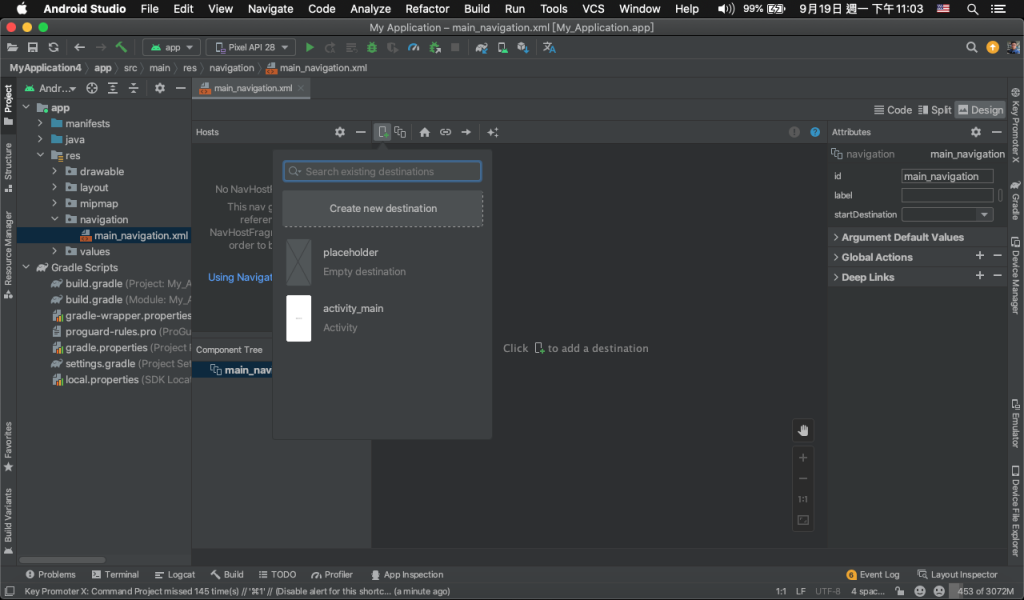Click the Add Action arrow icon
This screenshot has height=600, width=1024.
(466, 133)
